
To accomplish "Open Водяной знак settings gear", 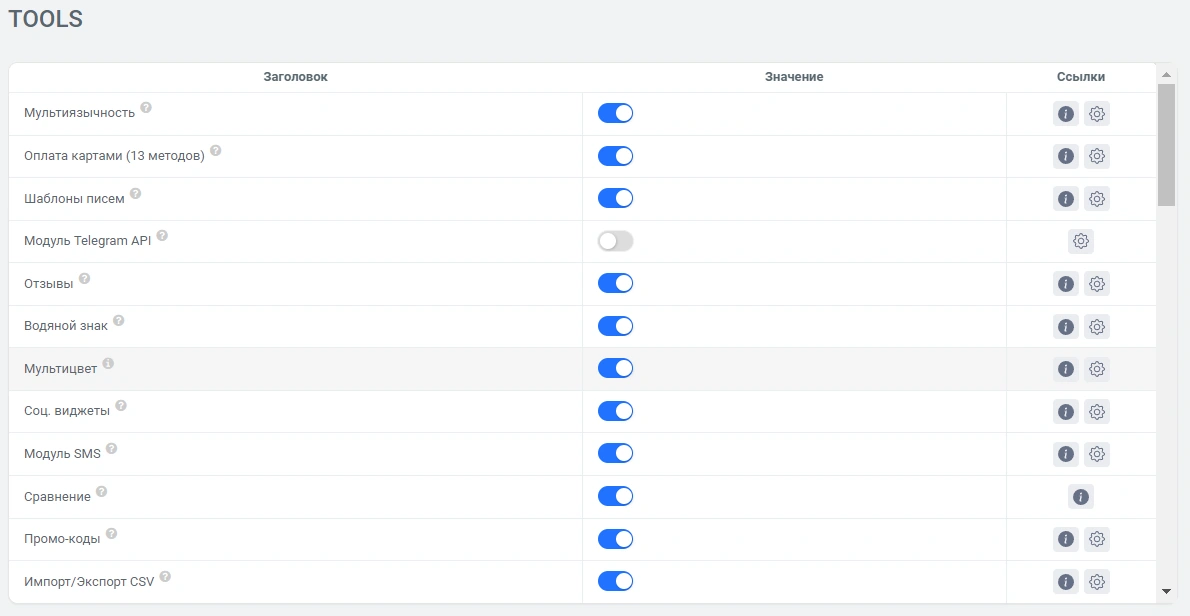I will click(1097, 326).
